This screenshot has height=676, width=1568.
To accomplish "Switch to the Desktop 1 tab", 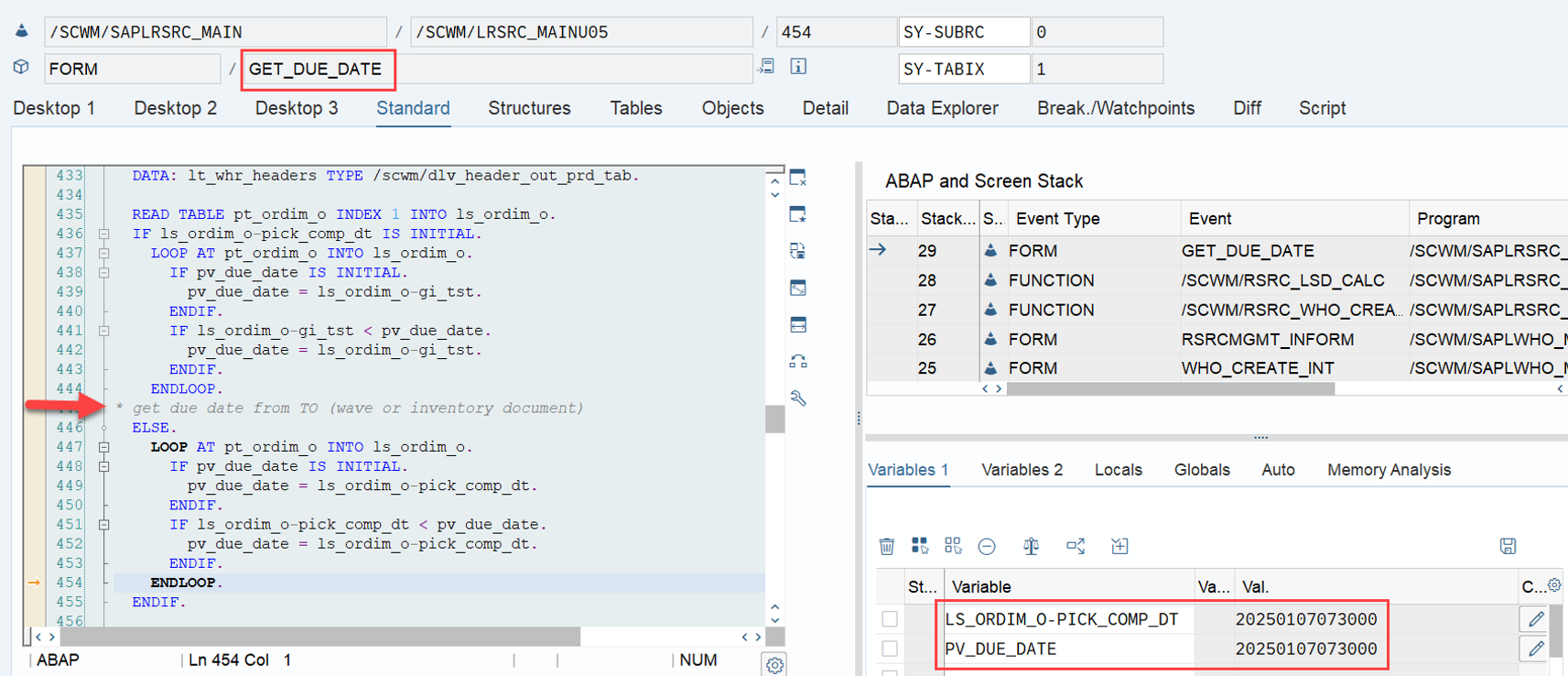I will tap(54, 108).
